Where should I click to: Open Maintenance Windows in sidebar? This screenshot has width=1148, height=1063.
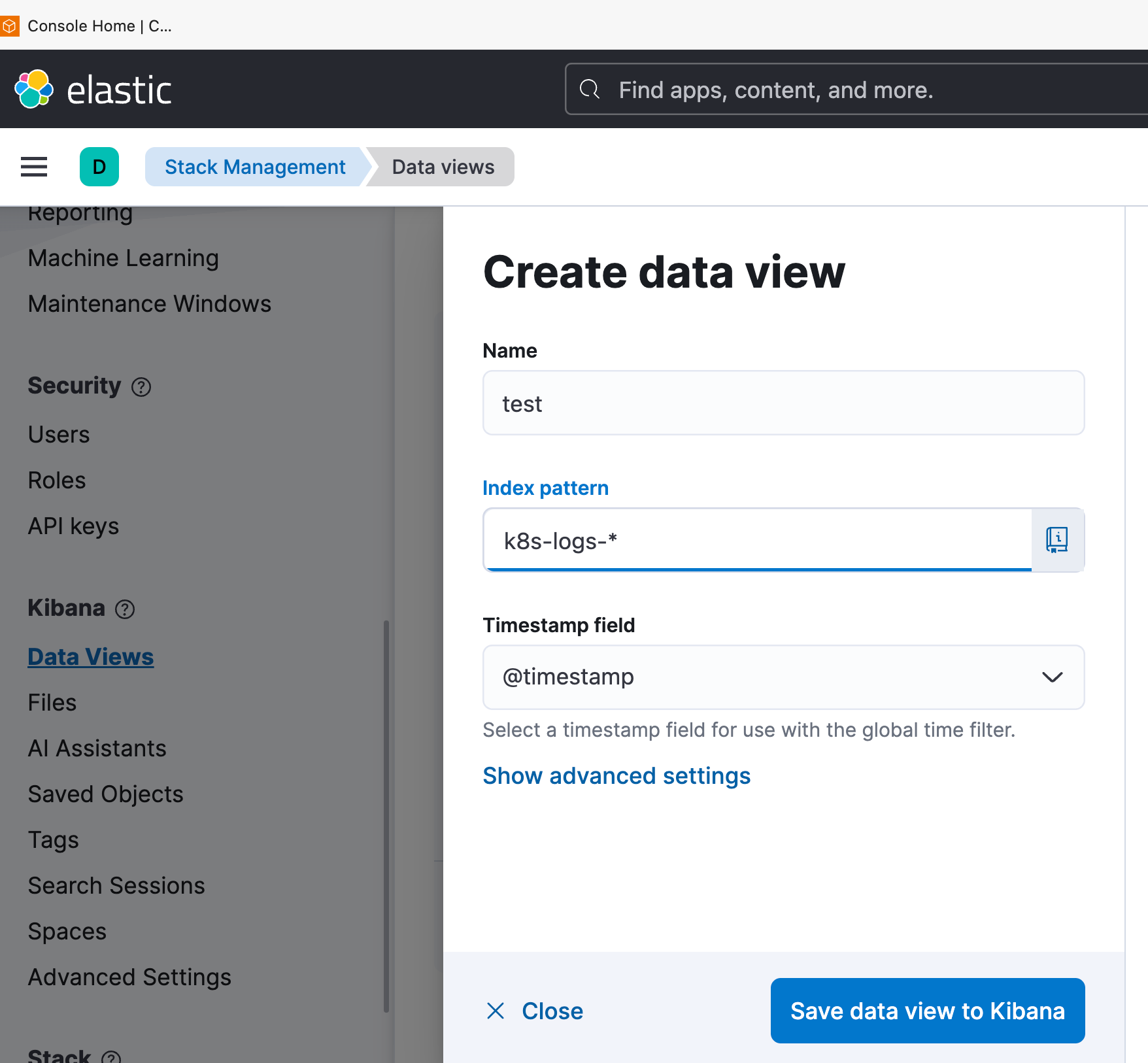tap(150, 304)
